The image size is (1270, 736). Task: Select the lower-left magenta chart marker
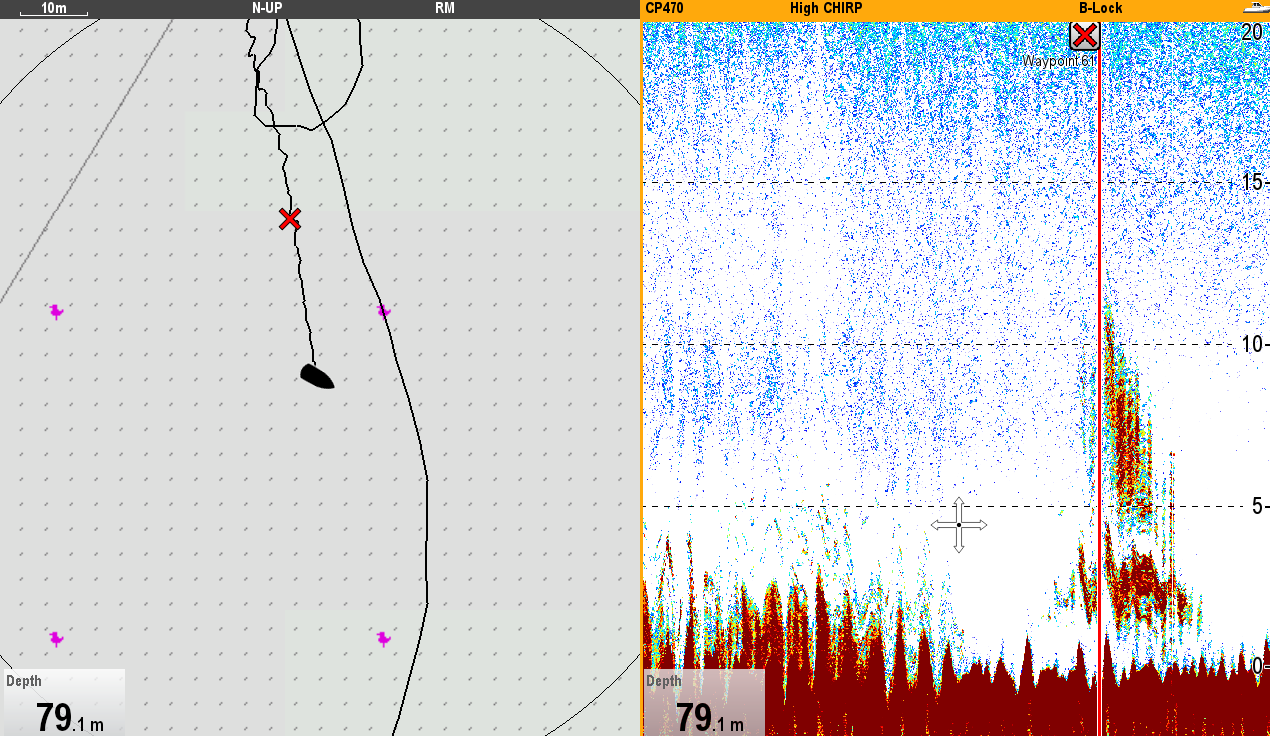[56, 638]
